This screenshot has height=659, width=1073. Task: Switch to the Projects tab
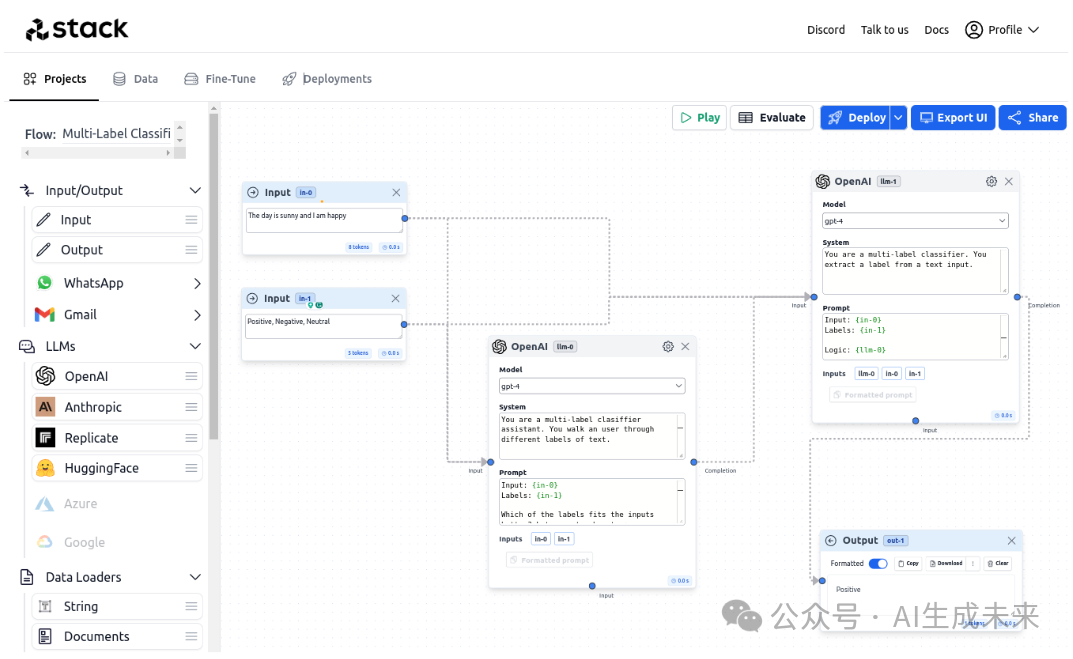(55, 79)
